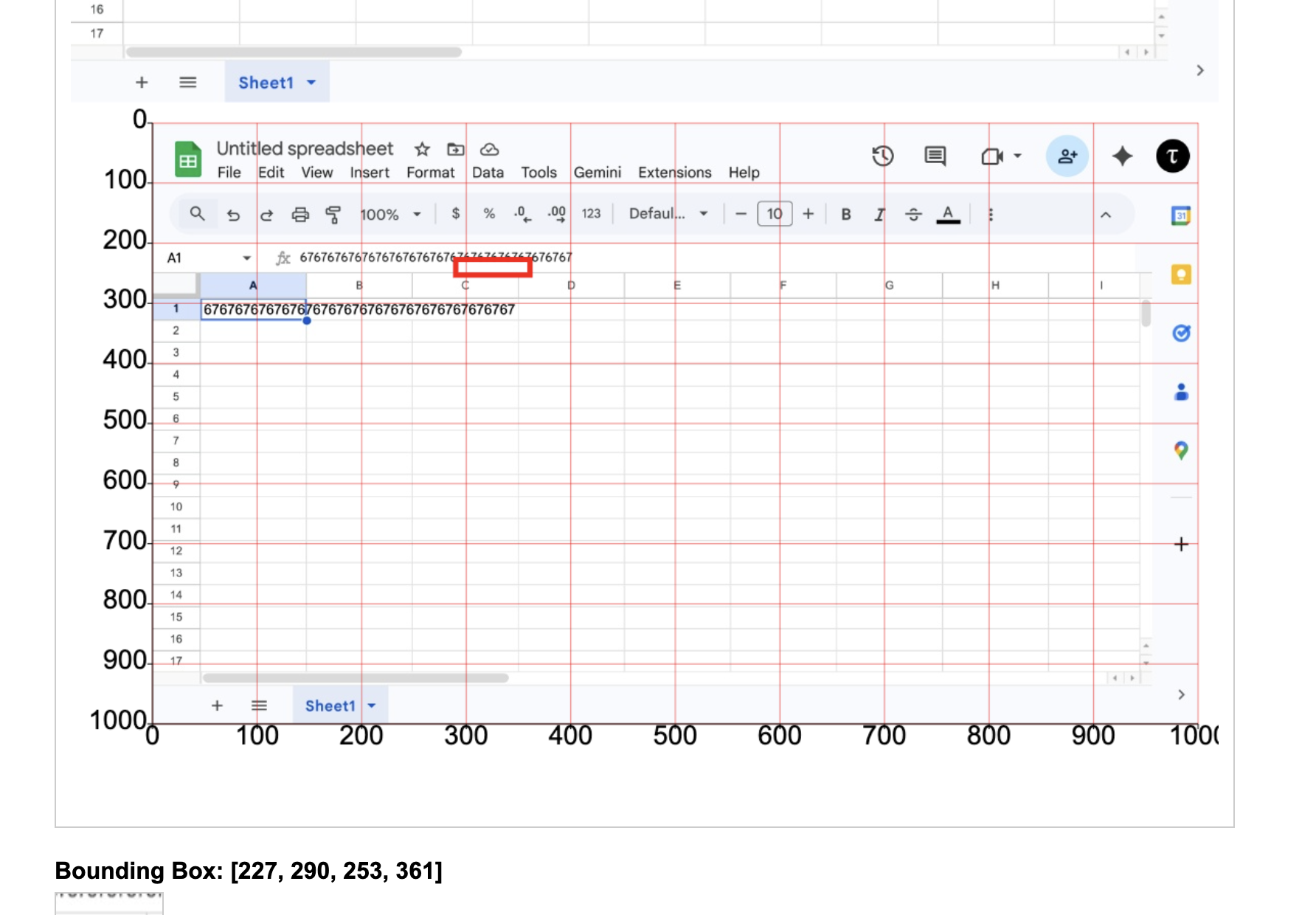The image size is (1316, 915).
Task: Expand the name box dropdown
Action: pyautogui.click(x=247, y=258)
